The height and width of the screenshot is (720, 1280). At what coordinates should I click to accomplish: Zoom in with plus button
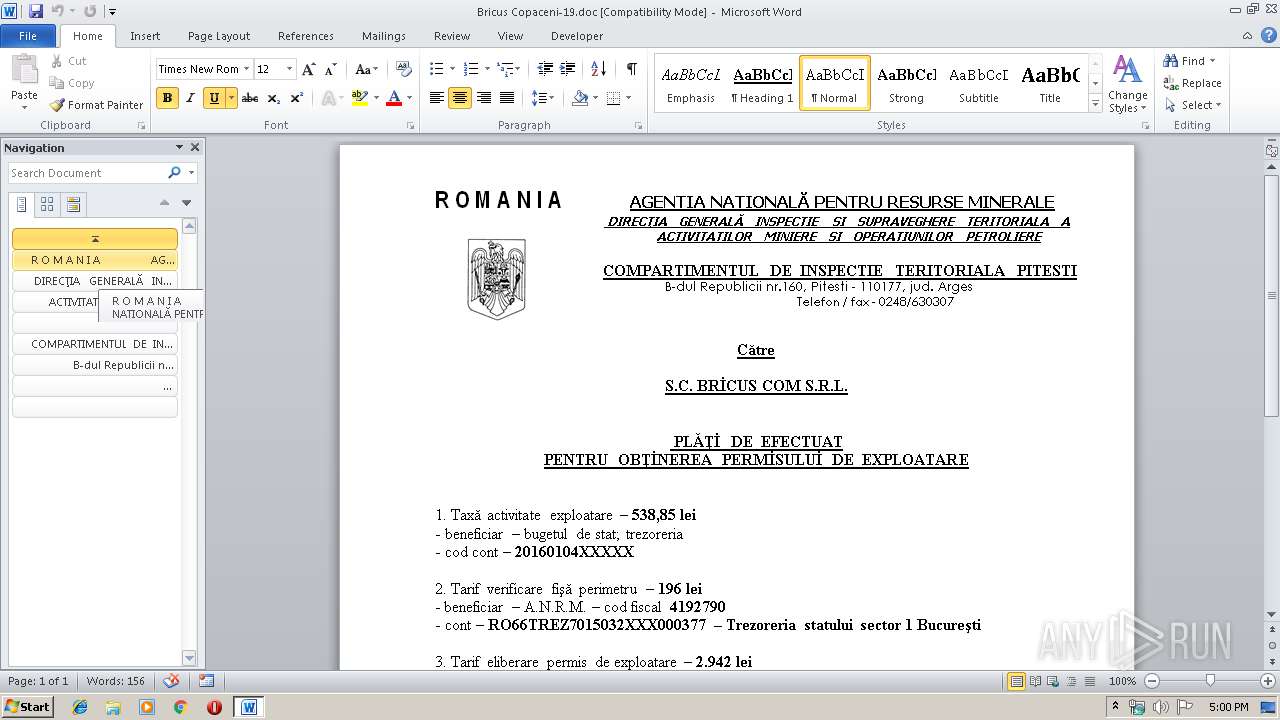1268,681
